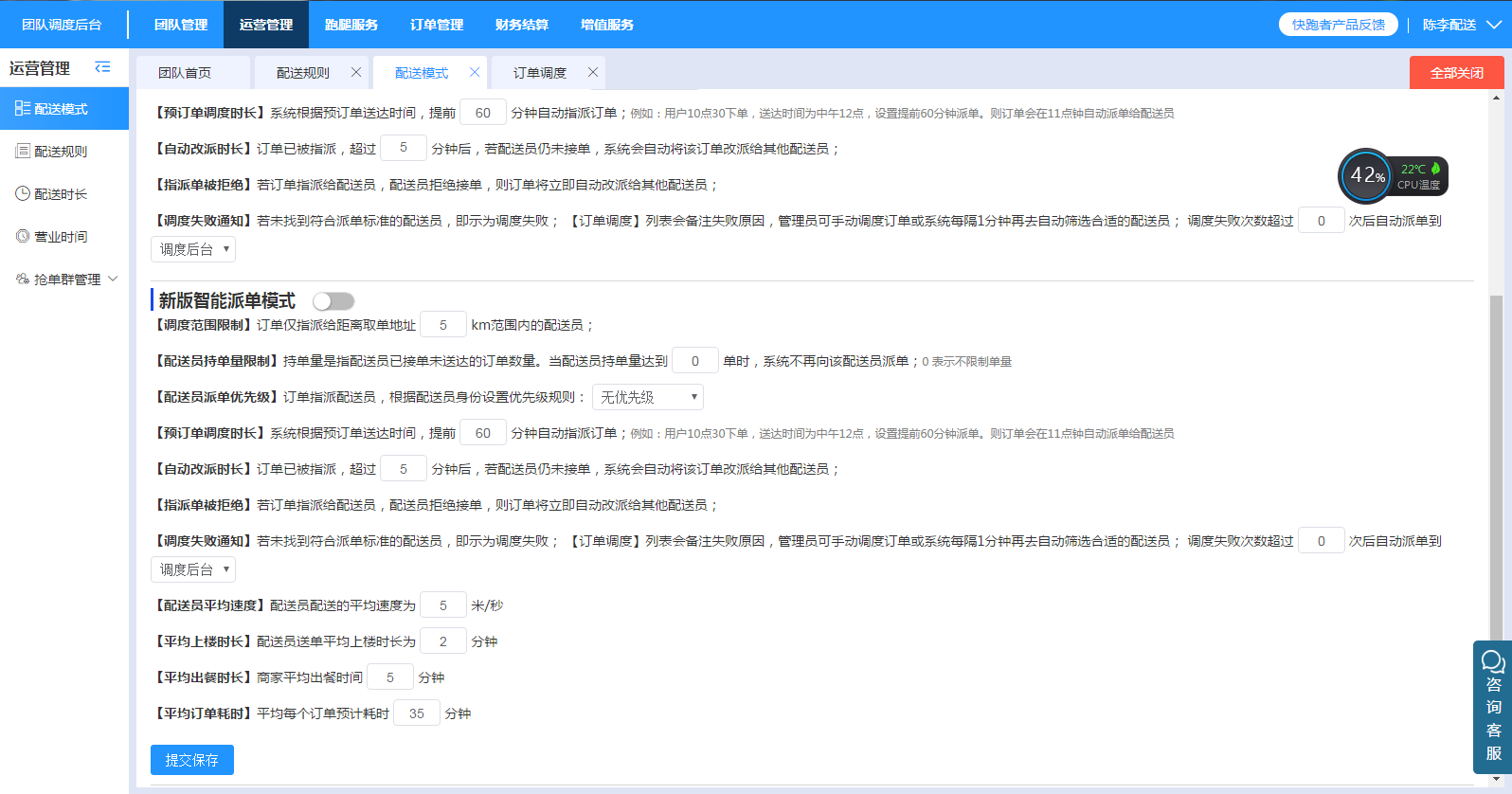Select 配送模式 in the sidebar

click(x=64, y=109)
